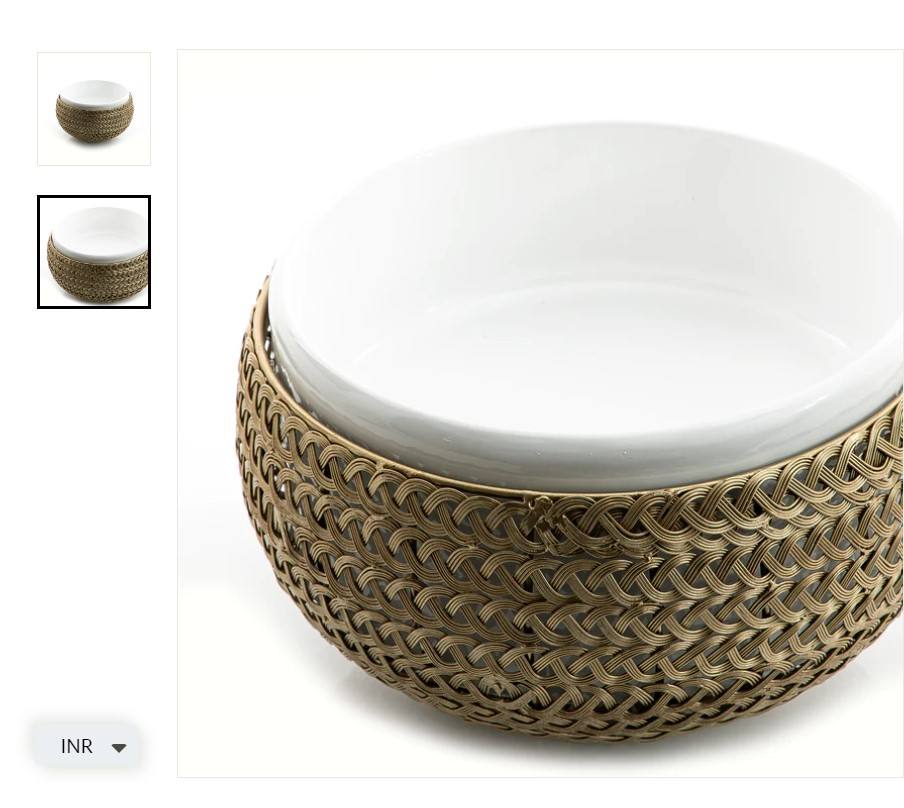Click the large product image
This screenshot has height=808, width=904.
pos(540,413)
